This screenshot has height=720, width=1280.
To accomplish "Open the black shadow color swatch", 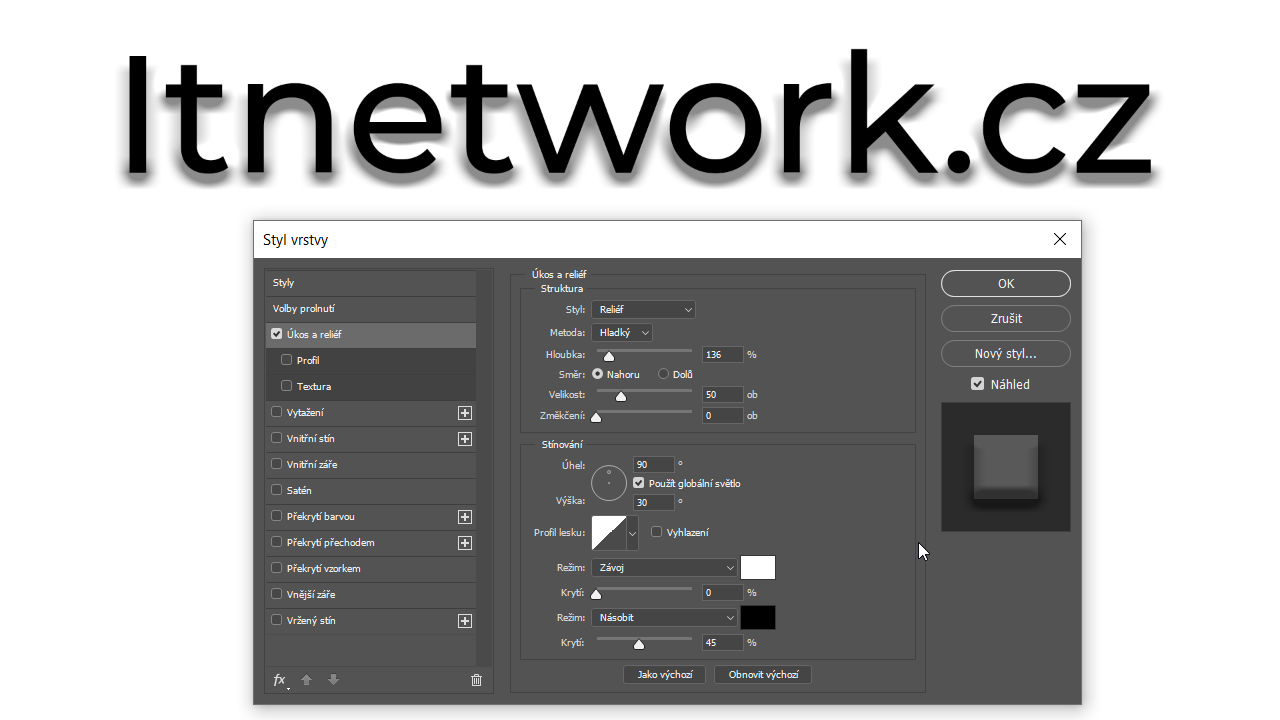I will 758,618.
